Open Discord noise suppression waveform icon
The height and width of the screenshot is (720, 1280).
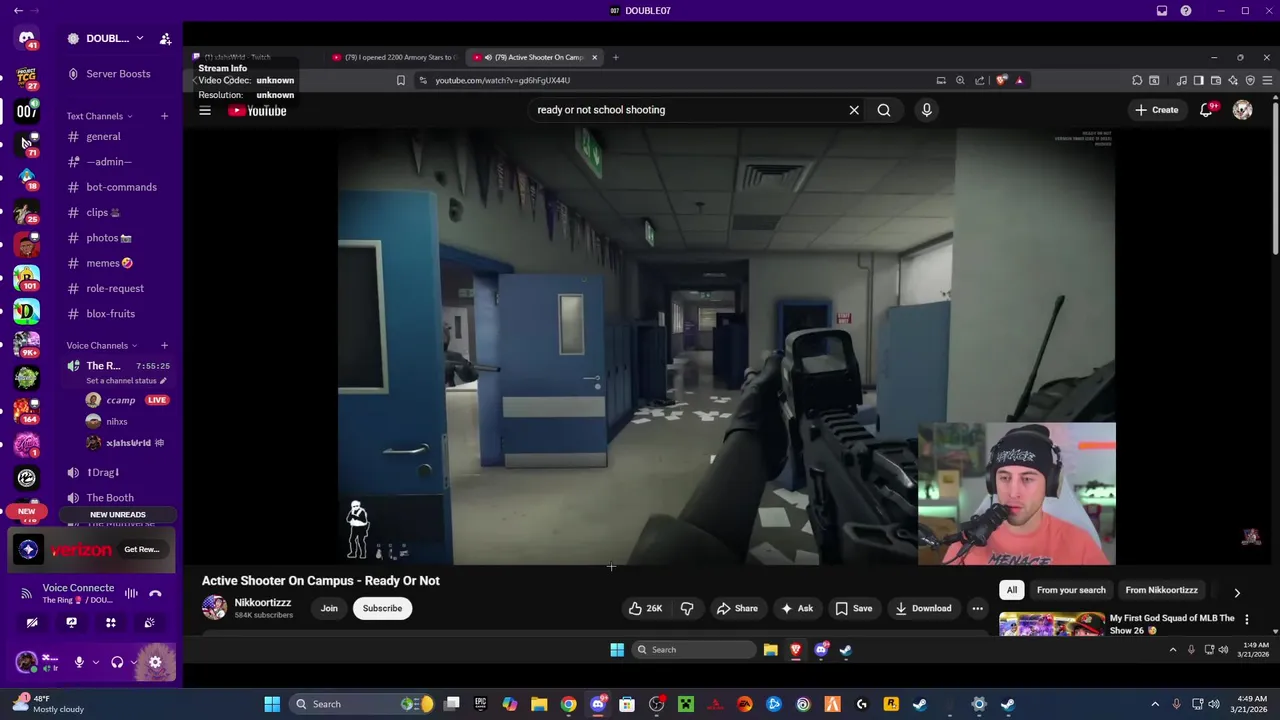[x=131, y=593]
